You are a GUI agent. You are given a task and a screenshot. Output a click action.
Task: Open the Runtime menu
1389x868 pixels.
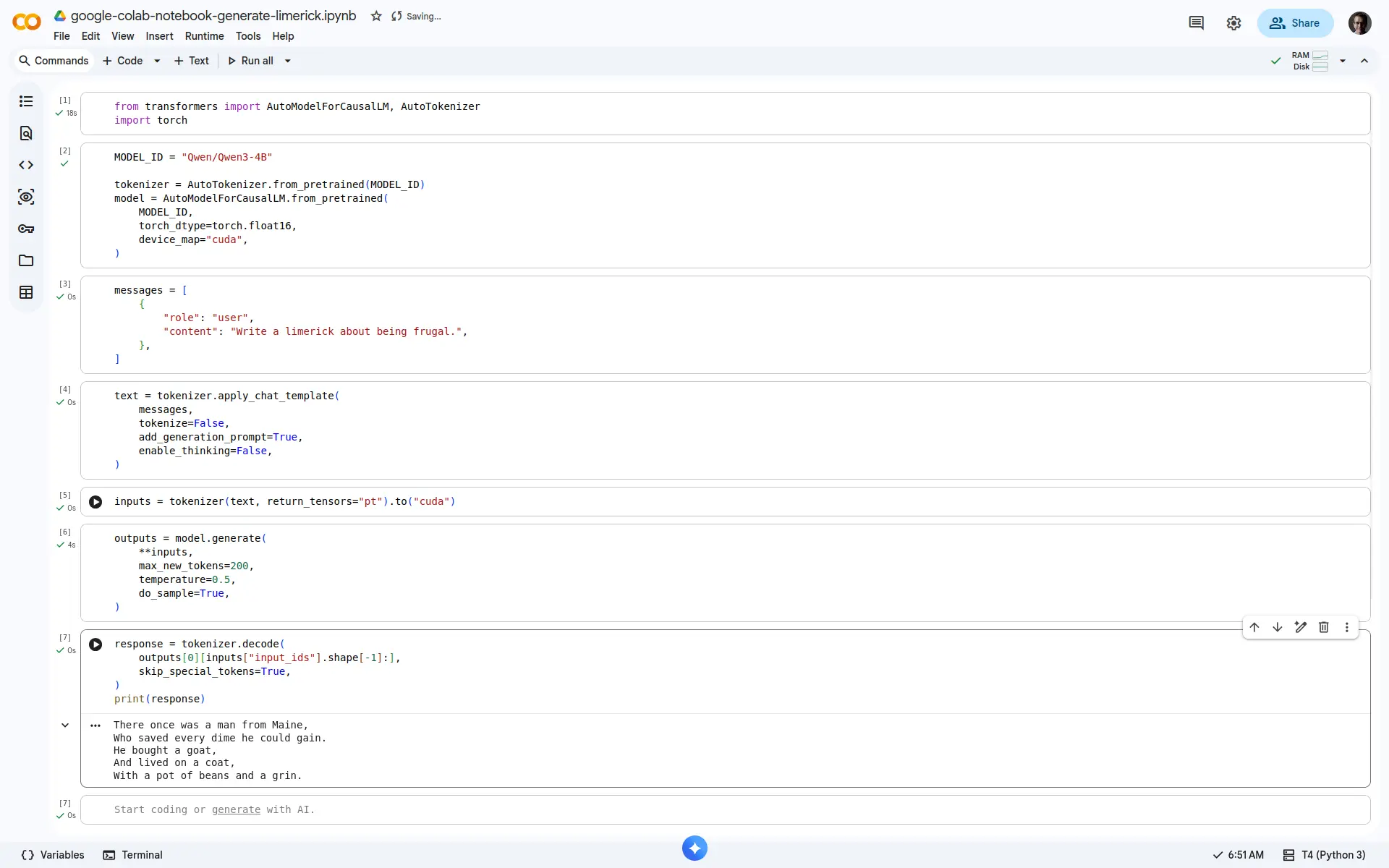[x=204, y=36]
